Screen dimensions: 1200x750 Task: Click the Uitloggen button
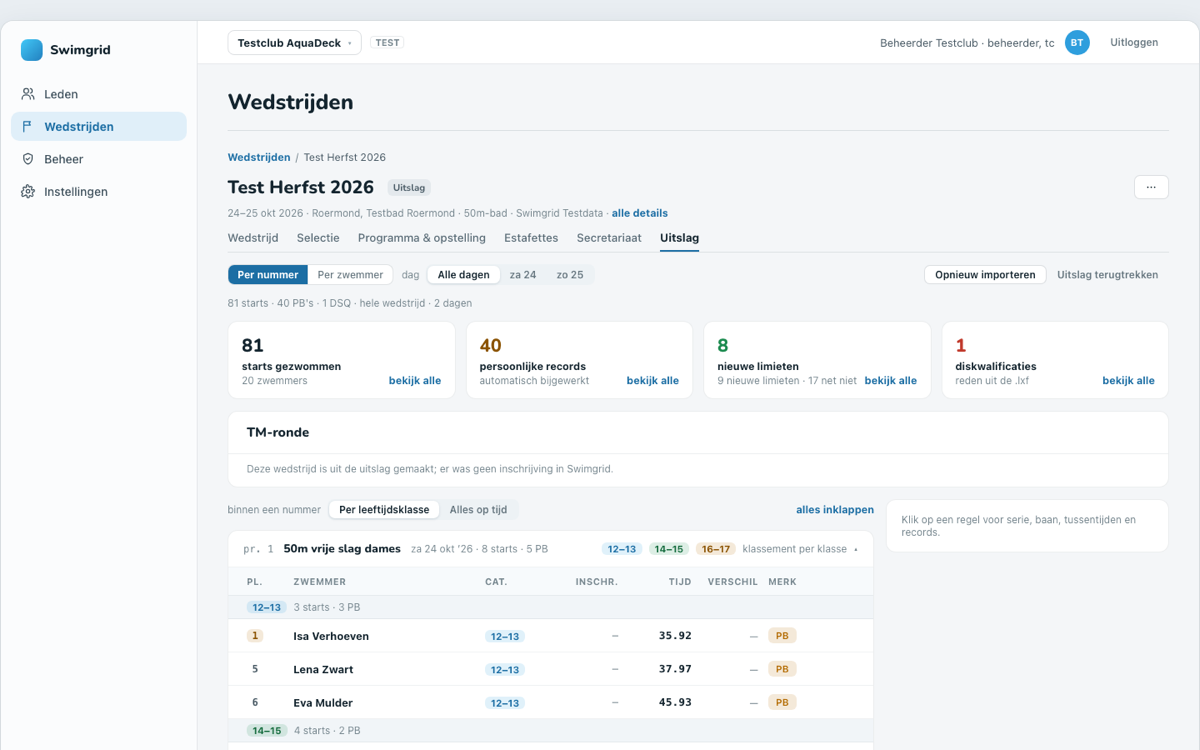coord(1134,43)
